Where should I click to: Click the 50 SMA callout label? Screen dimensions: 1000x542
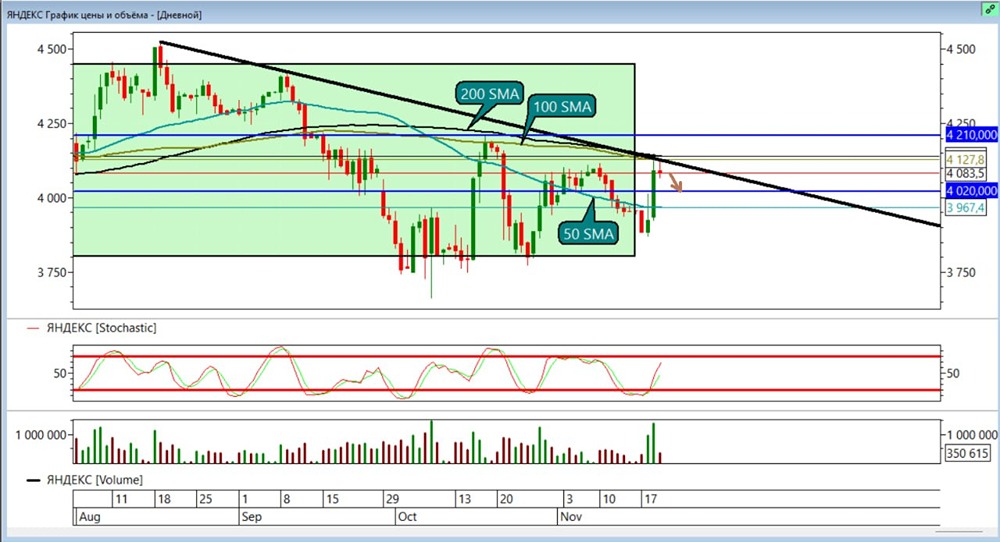(x=588, y=233)
